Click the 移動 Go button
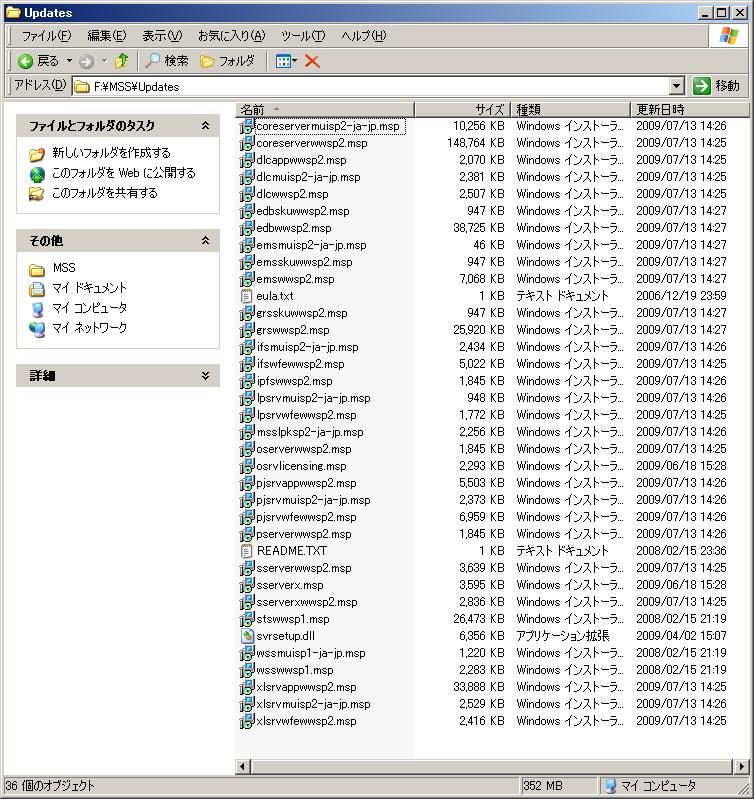754x799 pixels. pos(716,86)
